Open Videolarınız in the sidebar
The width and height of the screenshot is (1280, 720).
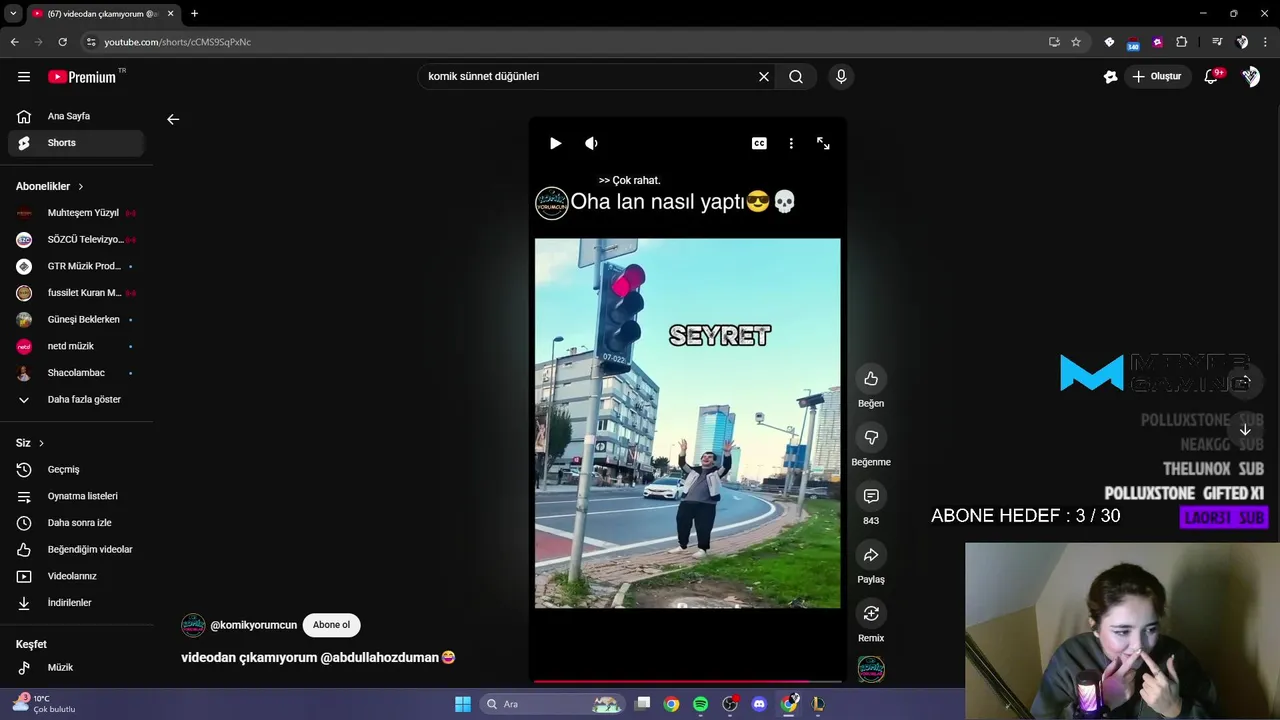point(76,576)
